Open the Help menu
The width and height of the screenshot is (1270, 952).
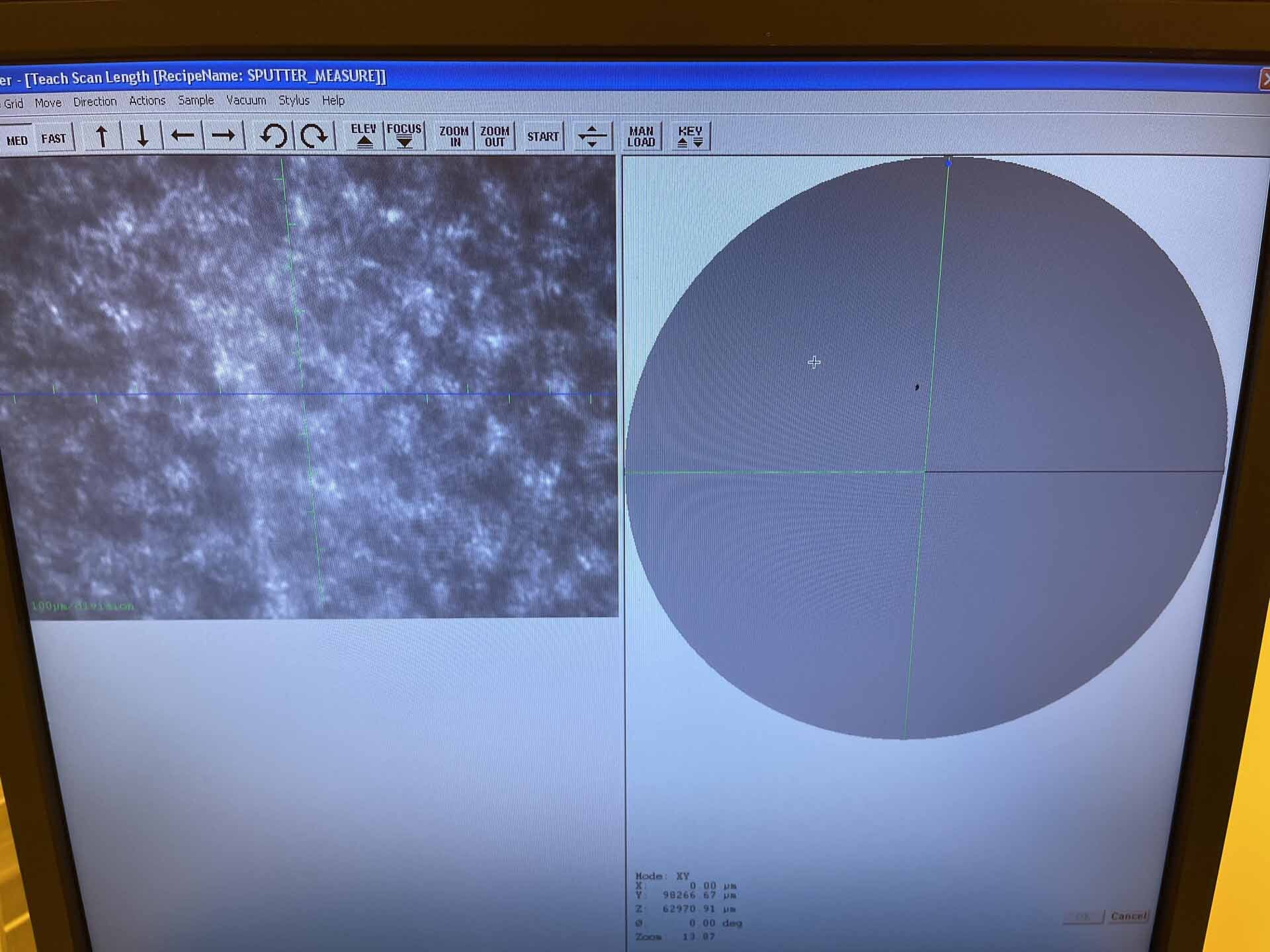coord(333,100)
